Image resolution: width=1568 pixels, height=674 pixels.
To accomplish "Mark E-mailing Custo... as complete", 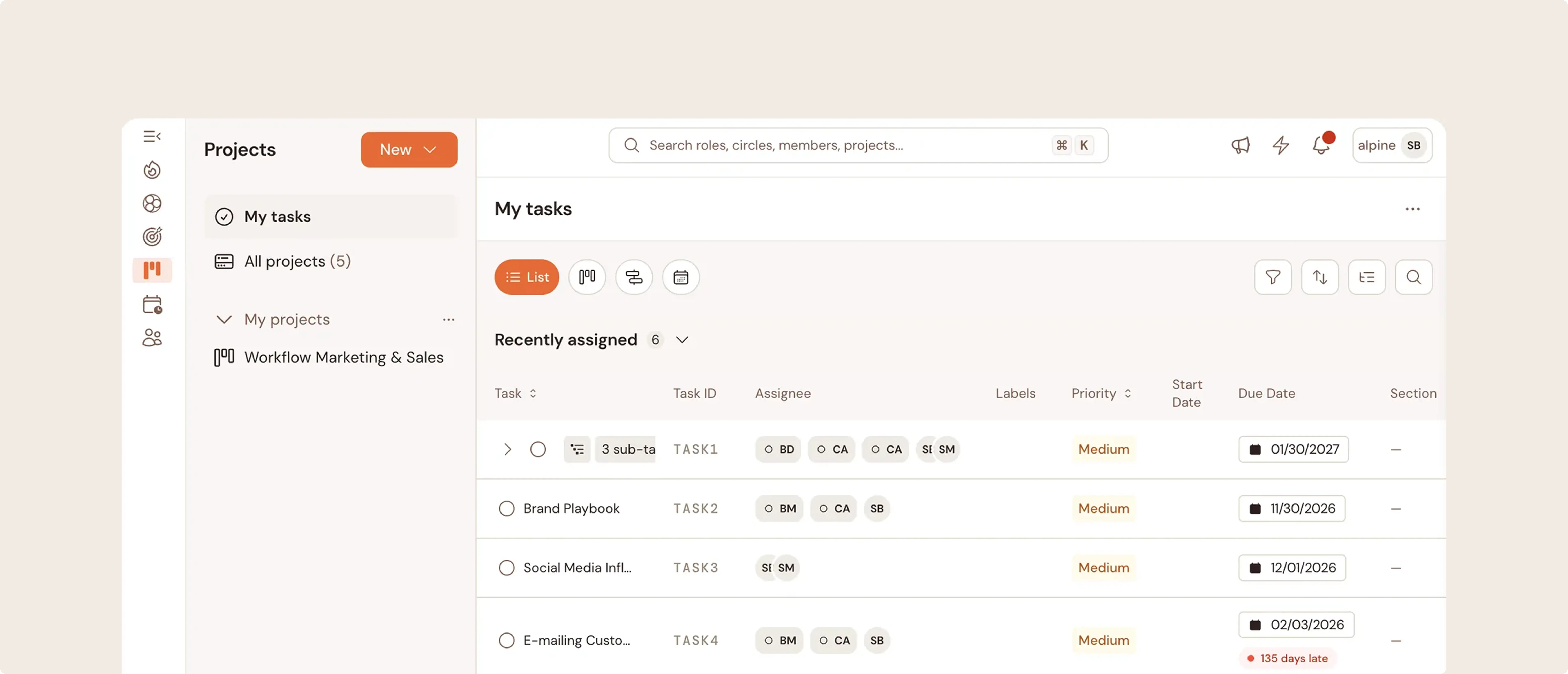I will (506, 641).
